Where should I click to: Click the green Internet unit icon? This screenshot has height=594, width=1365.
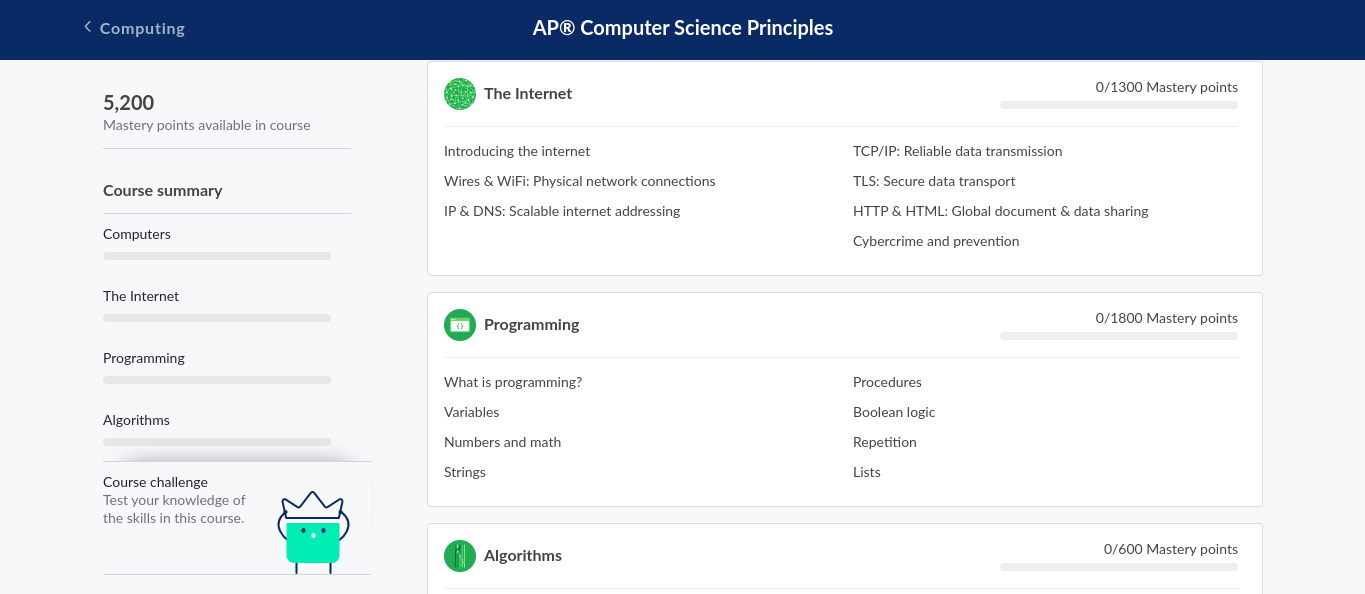460,94
